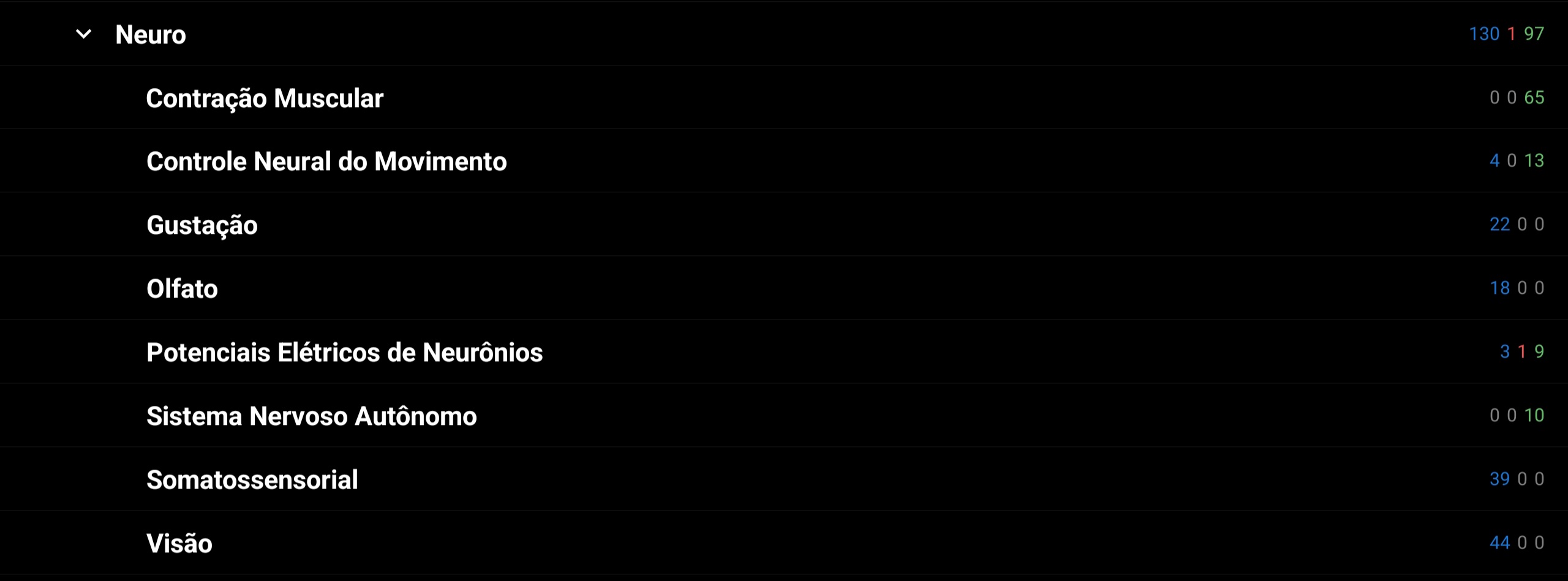Viewport: 1568px width, 581px height.
Task: Click Neuro's green 97 review count
Action: point(1534,34)
